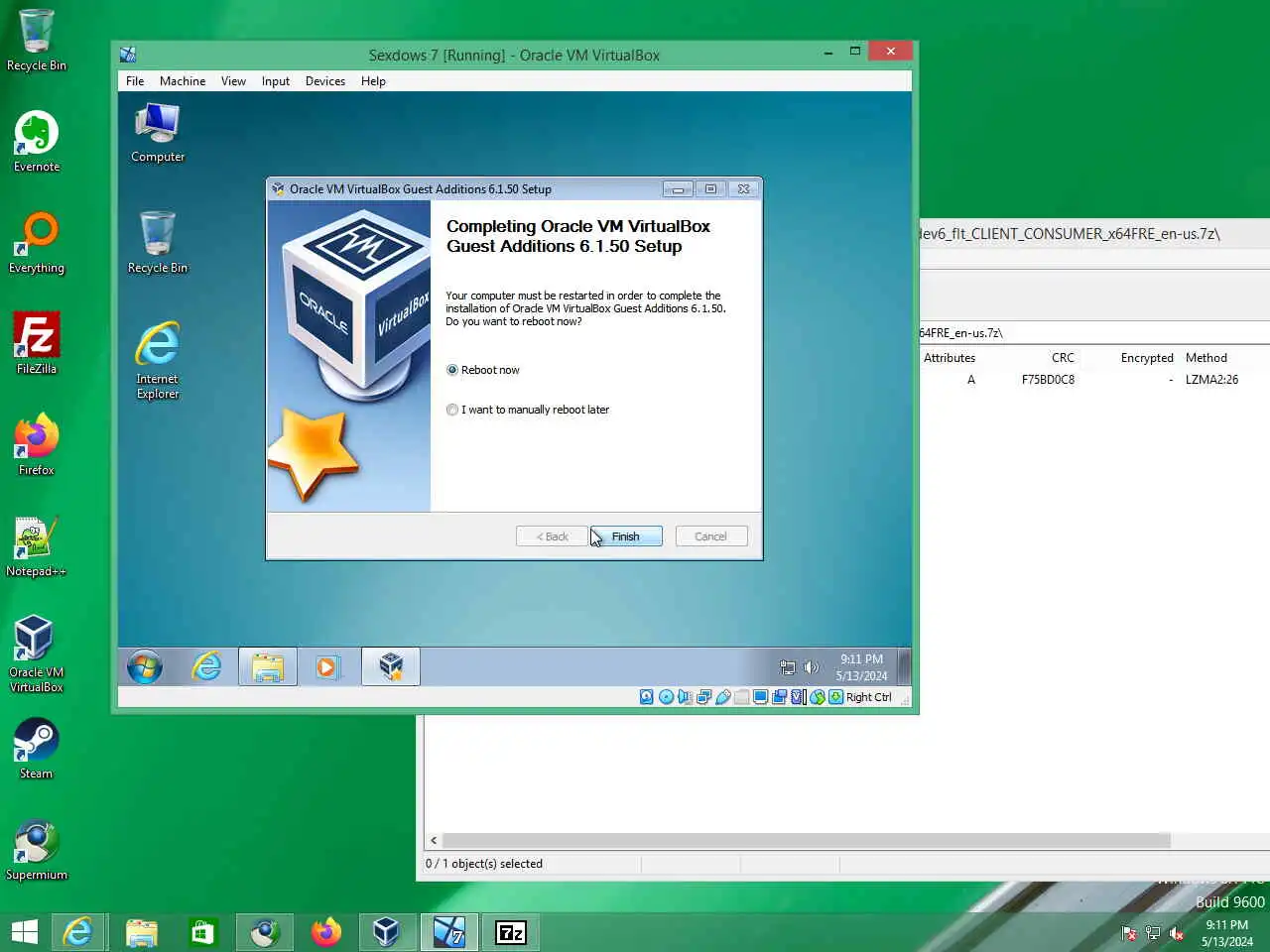This screenshot has width=1270, height=952.
Task: Click the USB devices status icon
Action: (x=723, y=697)
